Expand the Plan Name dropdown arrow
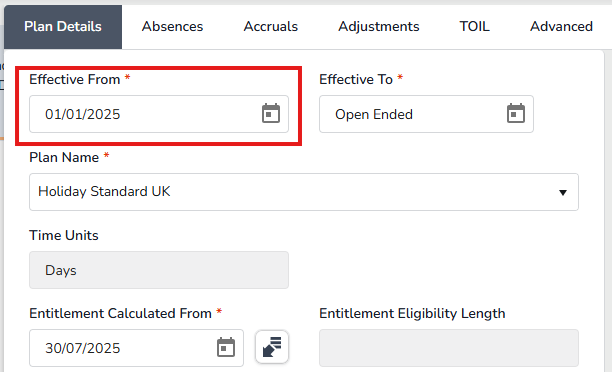 (x=562, y=192)
